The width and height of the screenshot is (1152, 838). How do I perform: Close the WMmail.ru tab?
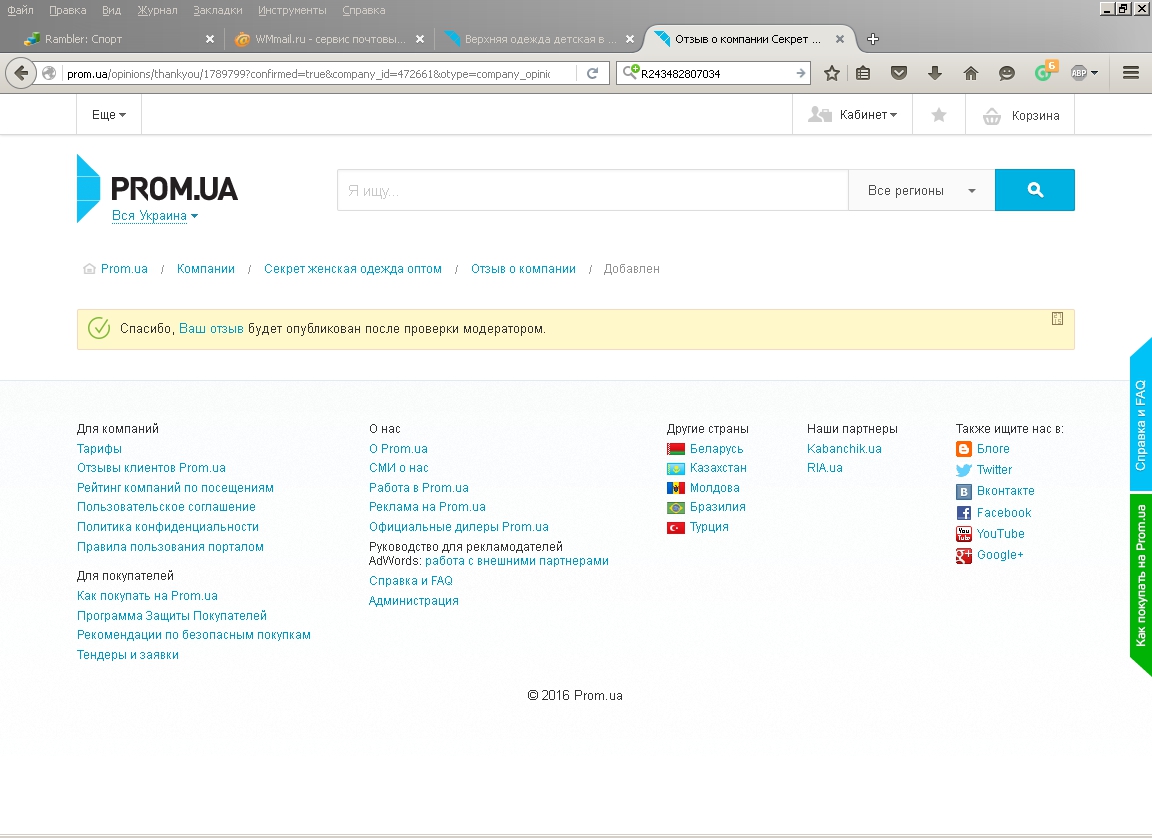click(420, 39)
